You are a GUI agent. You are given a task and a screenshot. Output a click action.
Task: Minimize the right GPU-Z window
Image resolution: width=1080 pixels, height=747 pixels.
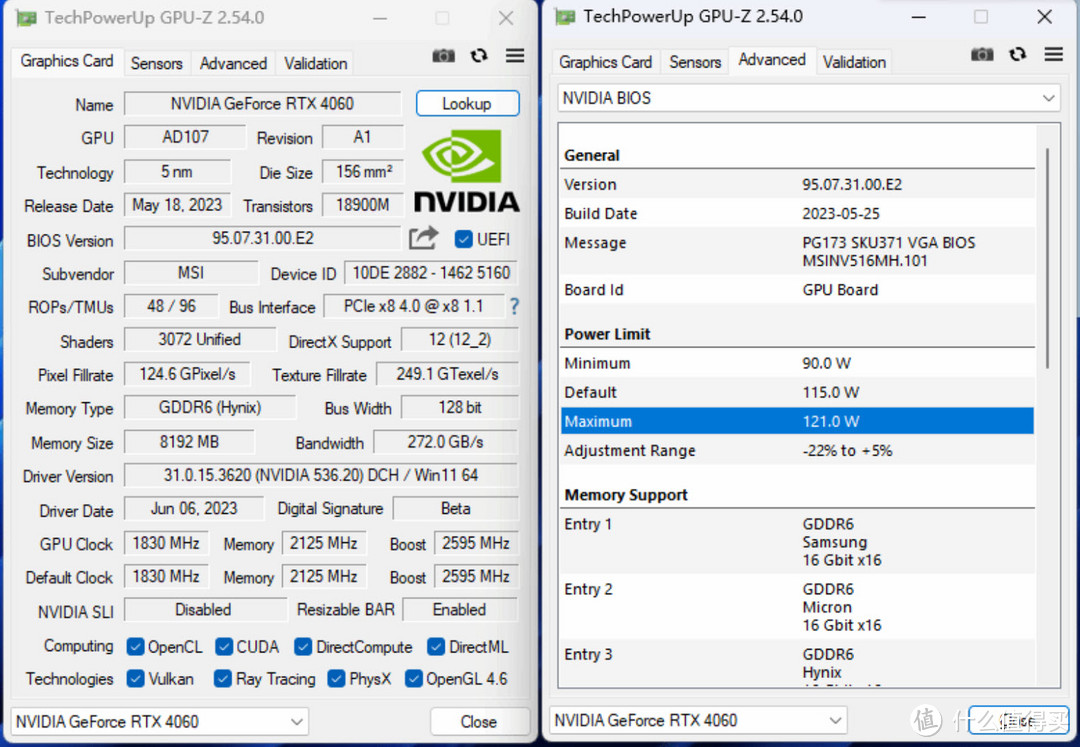coord(919,17)
